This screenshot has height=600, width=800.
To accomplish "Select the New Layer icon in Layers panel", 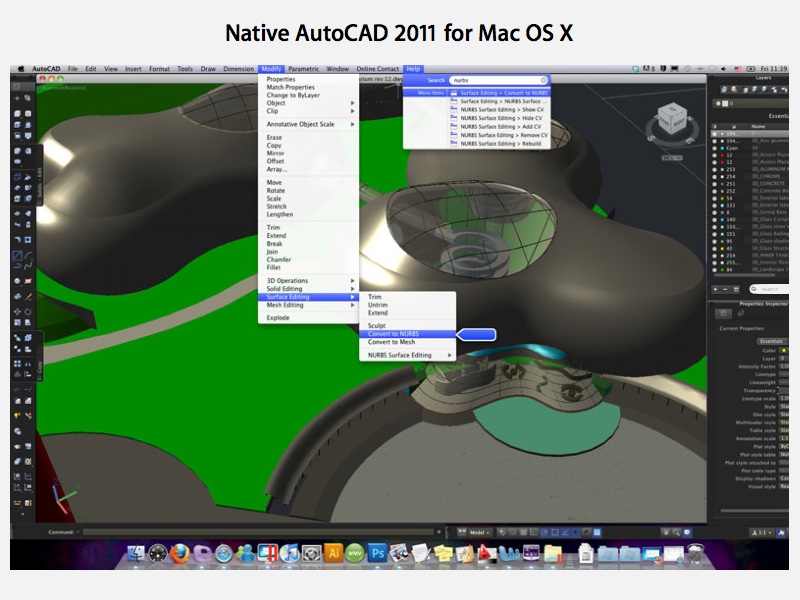I will 716,287.
